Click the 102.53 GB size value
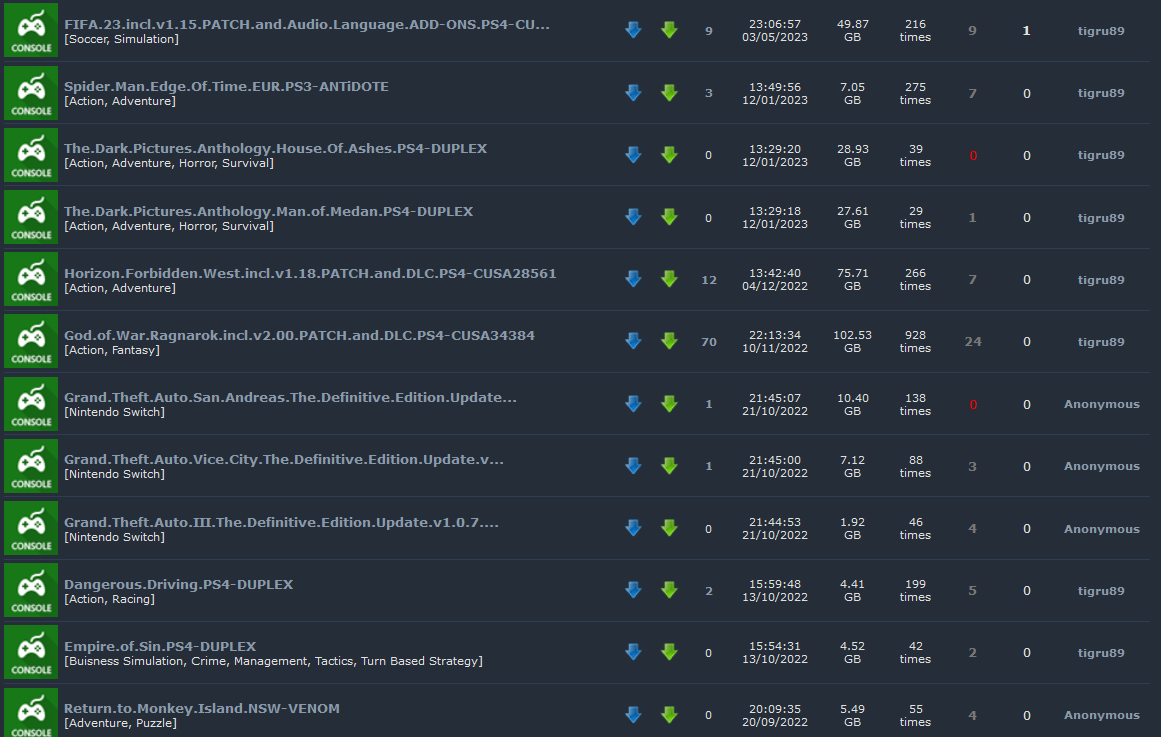The height and width of the screenshot is (737, 1161). tap(852, 341)
